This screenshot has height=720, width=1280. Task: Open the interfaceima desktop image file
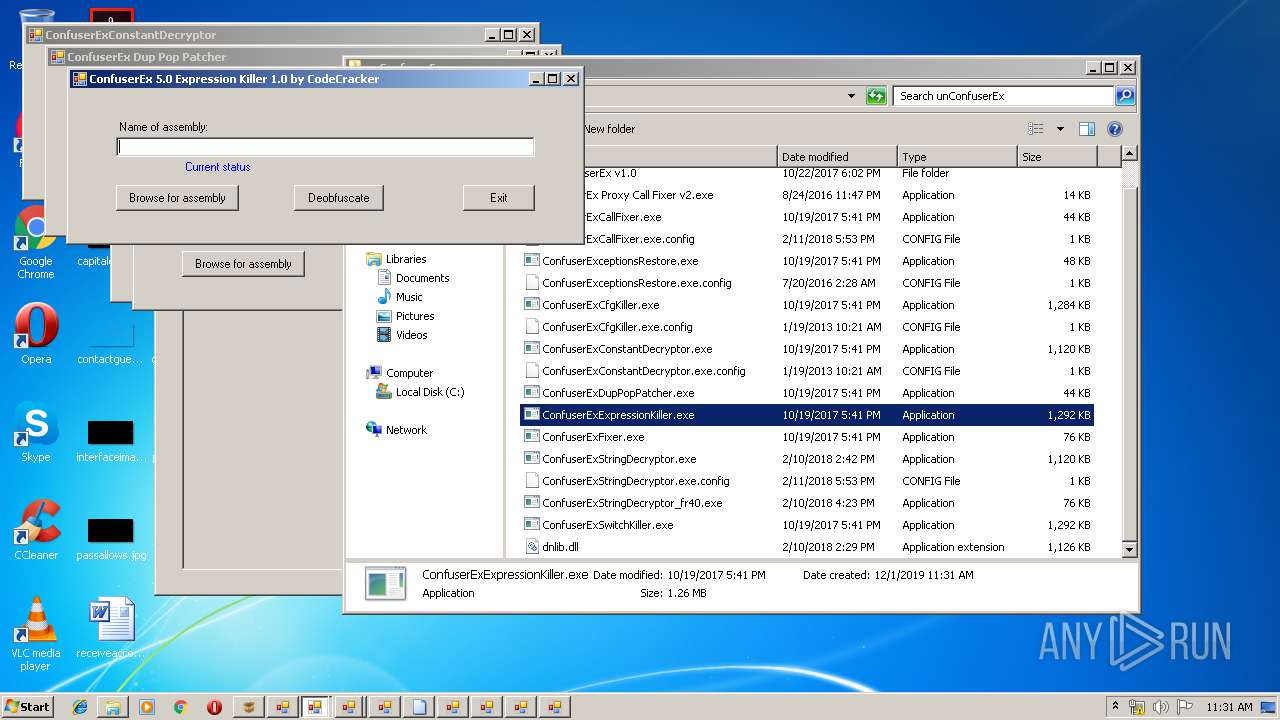click(110, 440)
